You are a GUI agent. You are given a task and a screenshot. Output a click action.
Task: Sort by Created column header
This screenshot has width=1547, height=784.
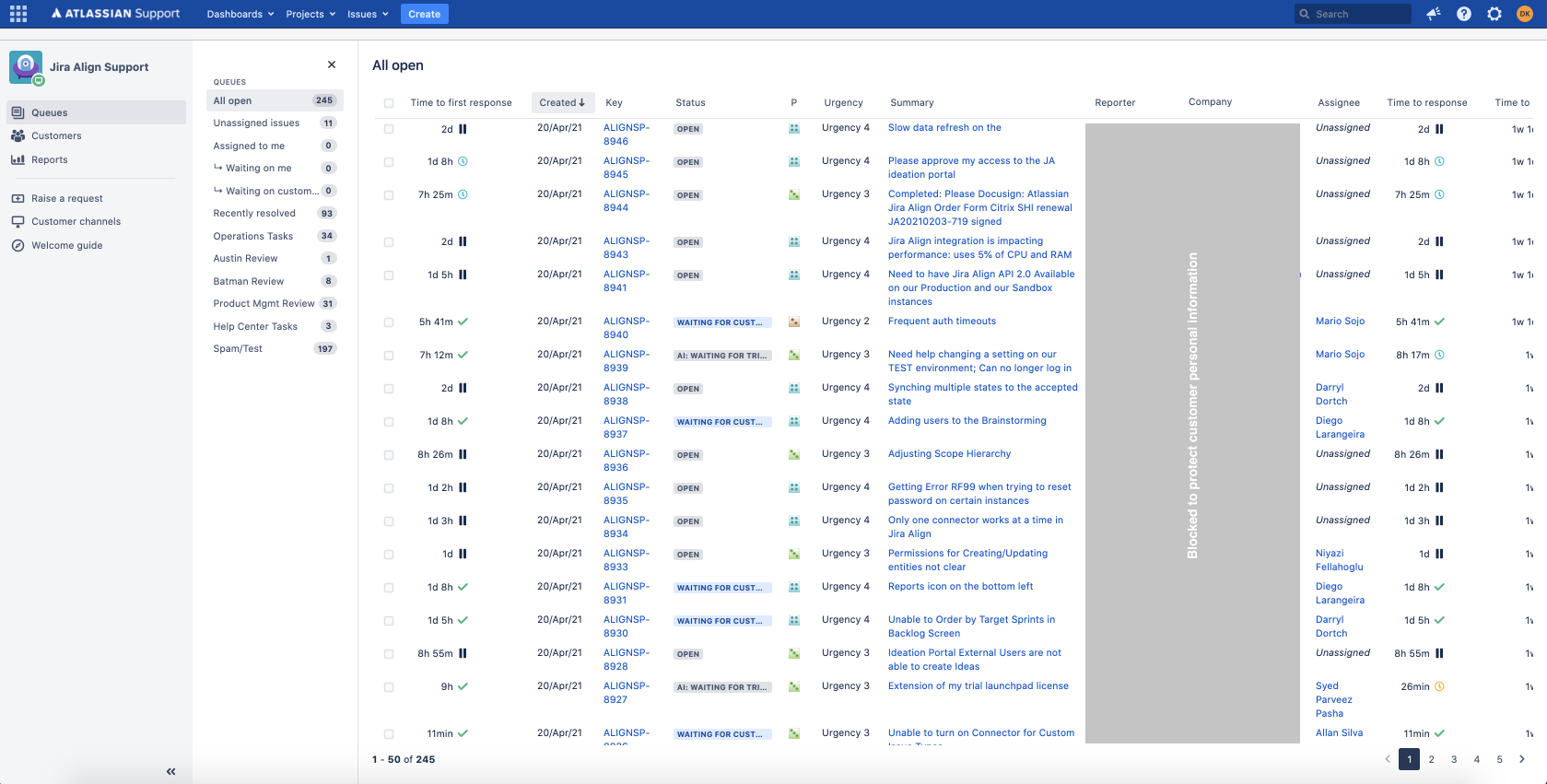point(562,102)
